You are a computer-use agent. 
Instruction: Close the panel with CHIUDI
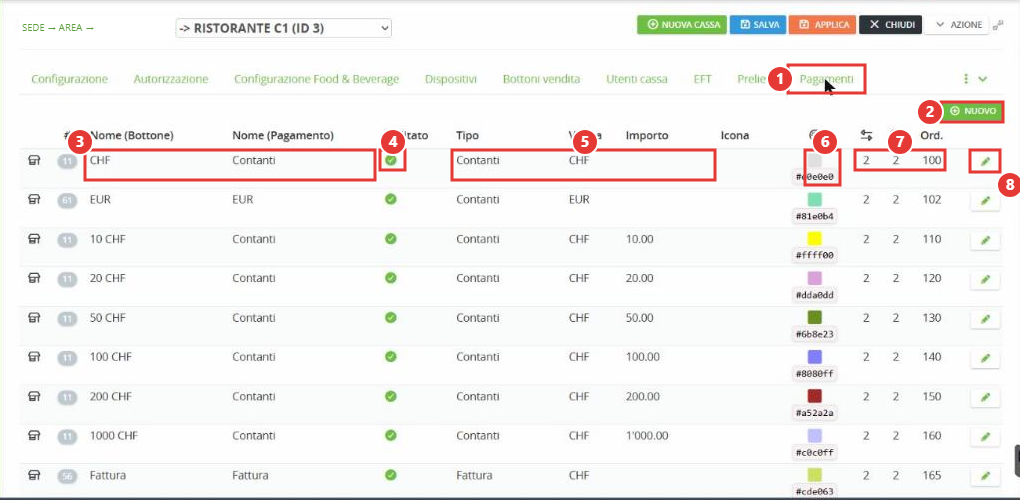coord(891,25)
